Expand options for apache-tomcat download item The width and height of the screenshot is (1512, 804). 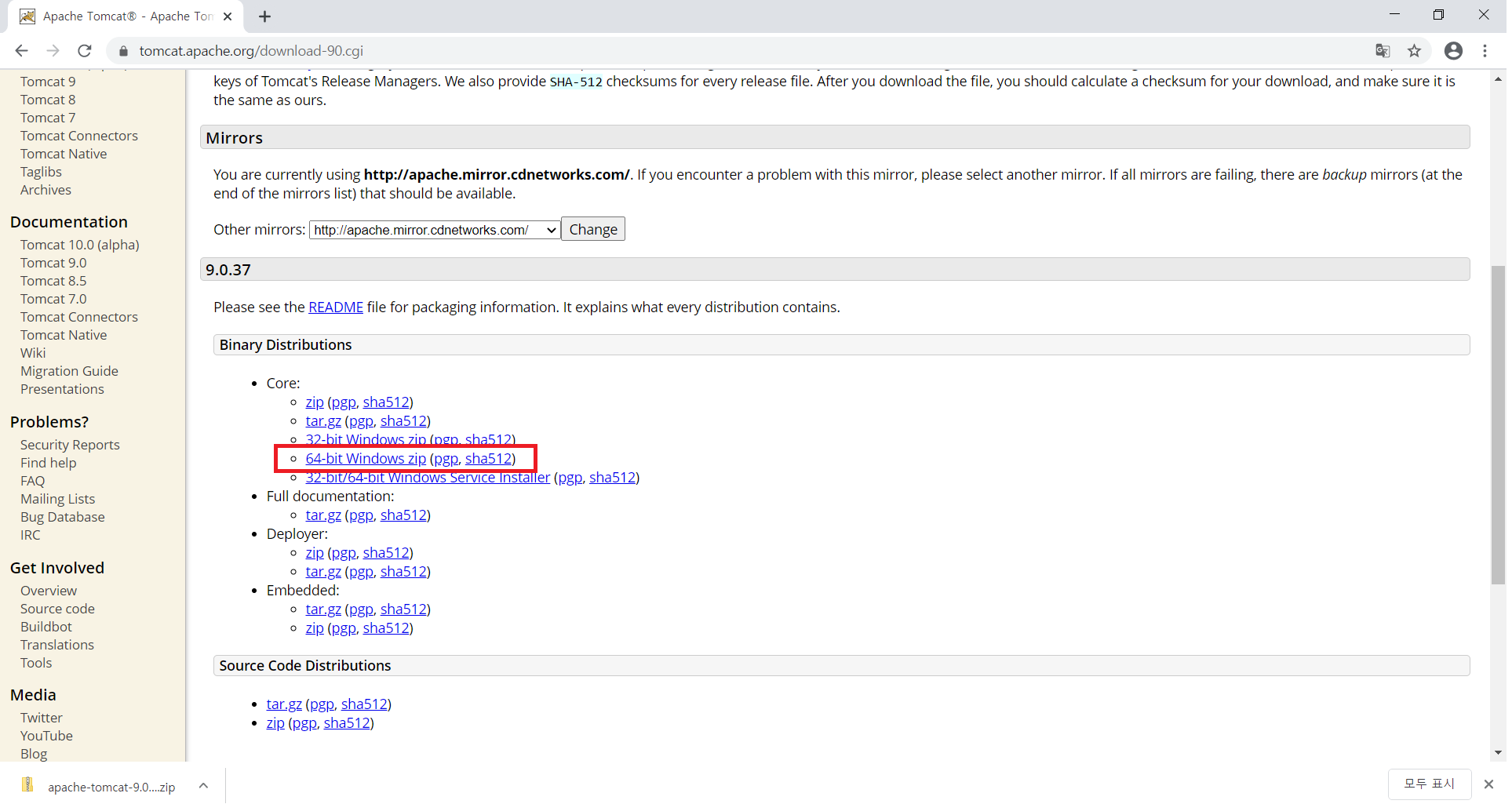point(203,786)
